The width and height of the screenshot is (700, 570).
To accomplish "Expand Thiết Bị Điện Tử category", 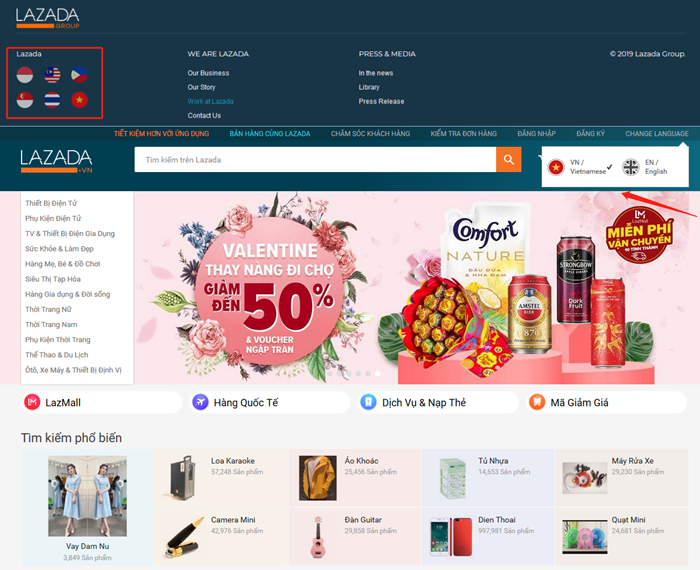I will click(x=51, y=203).
